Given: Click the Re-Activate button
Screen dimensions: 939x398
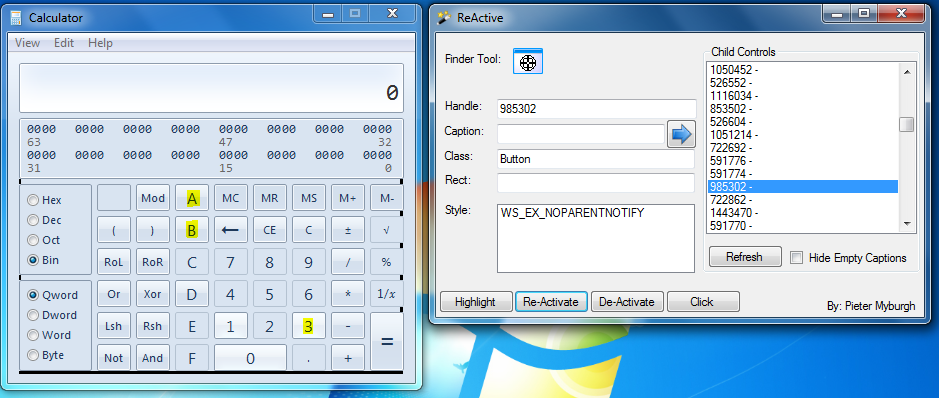Looking at the screenshot, I should pyautogui.click(x=551, y=302).
